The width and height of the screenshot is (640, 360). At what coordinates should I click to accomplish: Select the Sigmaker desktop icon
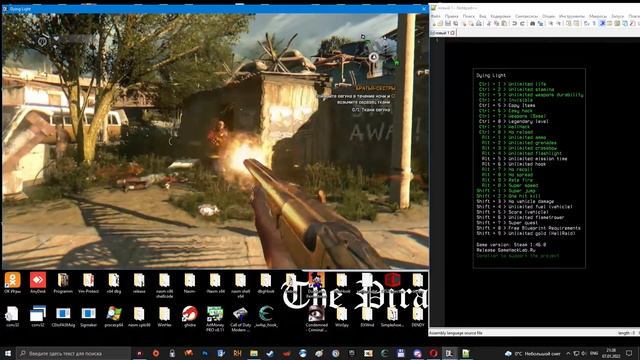[x=88, y=317]
